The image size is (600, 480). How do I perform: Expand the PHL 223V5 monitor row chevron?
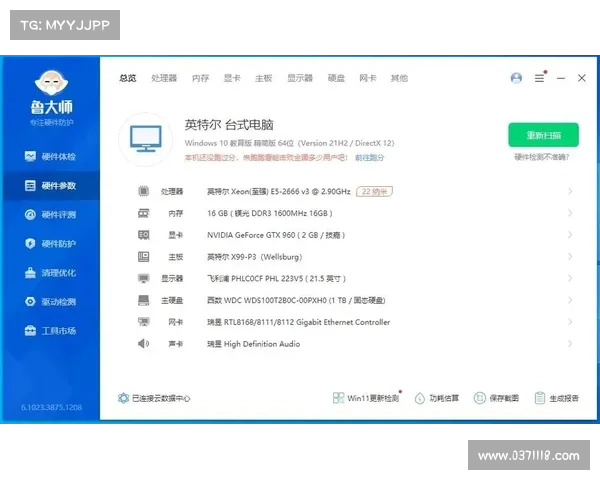570,278
